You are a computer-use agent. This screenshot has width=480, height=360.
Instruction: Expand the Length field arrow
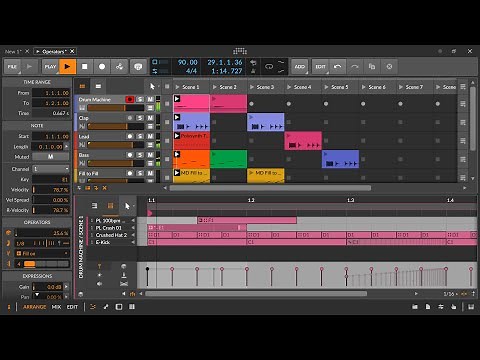point(67,146)
